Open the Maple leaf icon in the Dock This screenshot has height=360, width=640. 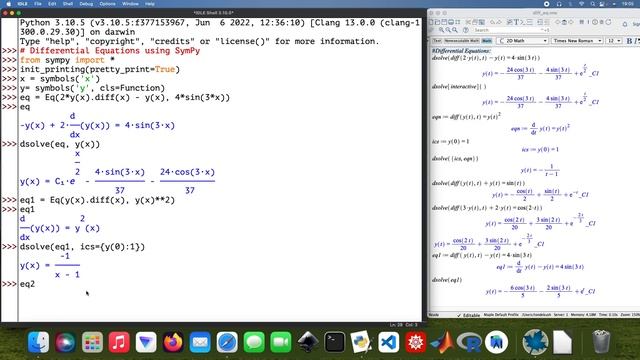point(535,342)
